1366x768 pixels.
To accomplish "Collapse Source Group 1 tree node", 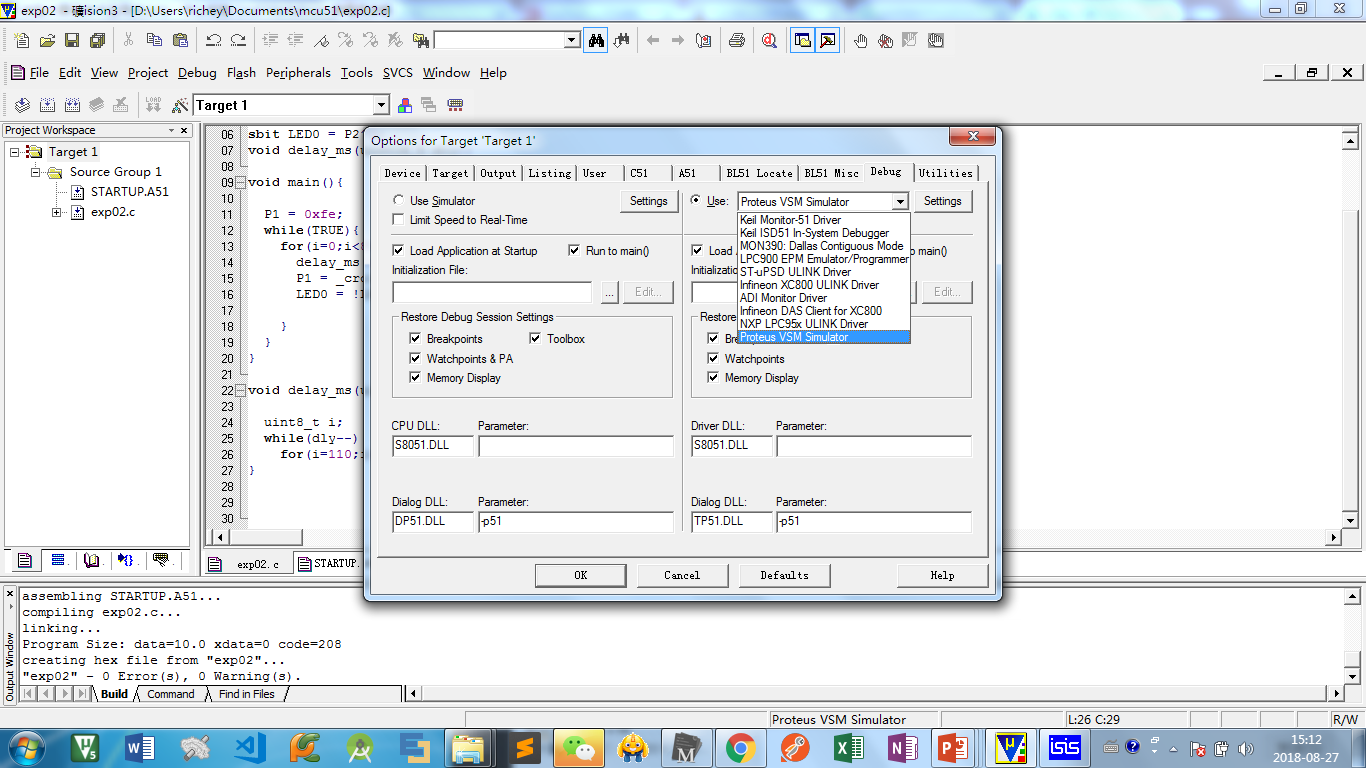I will [x=36, y=172].
